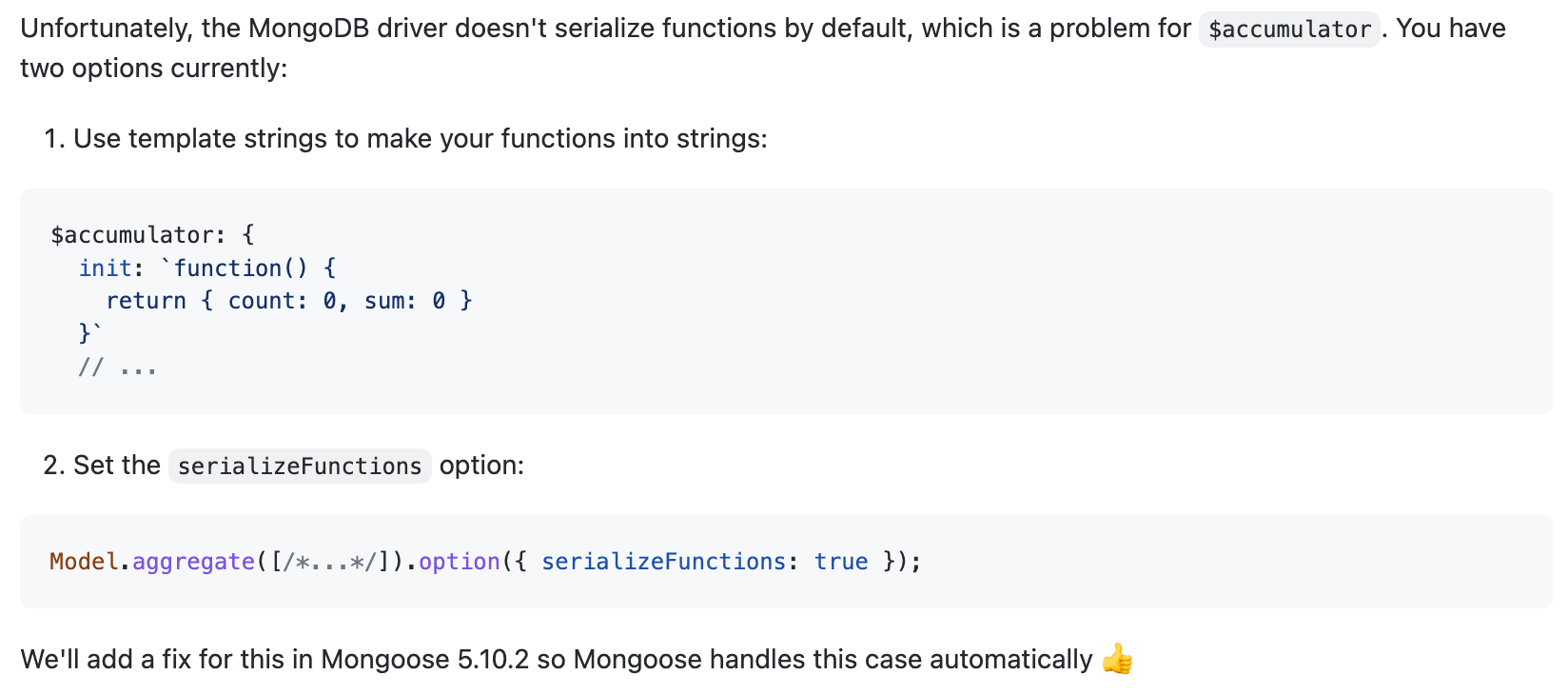Click the return keyword in code

(147, 301)
